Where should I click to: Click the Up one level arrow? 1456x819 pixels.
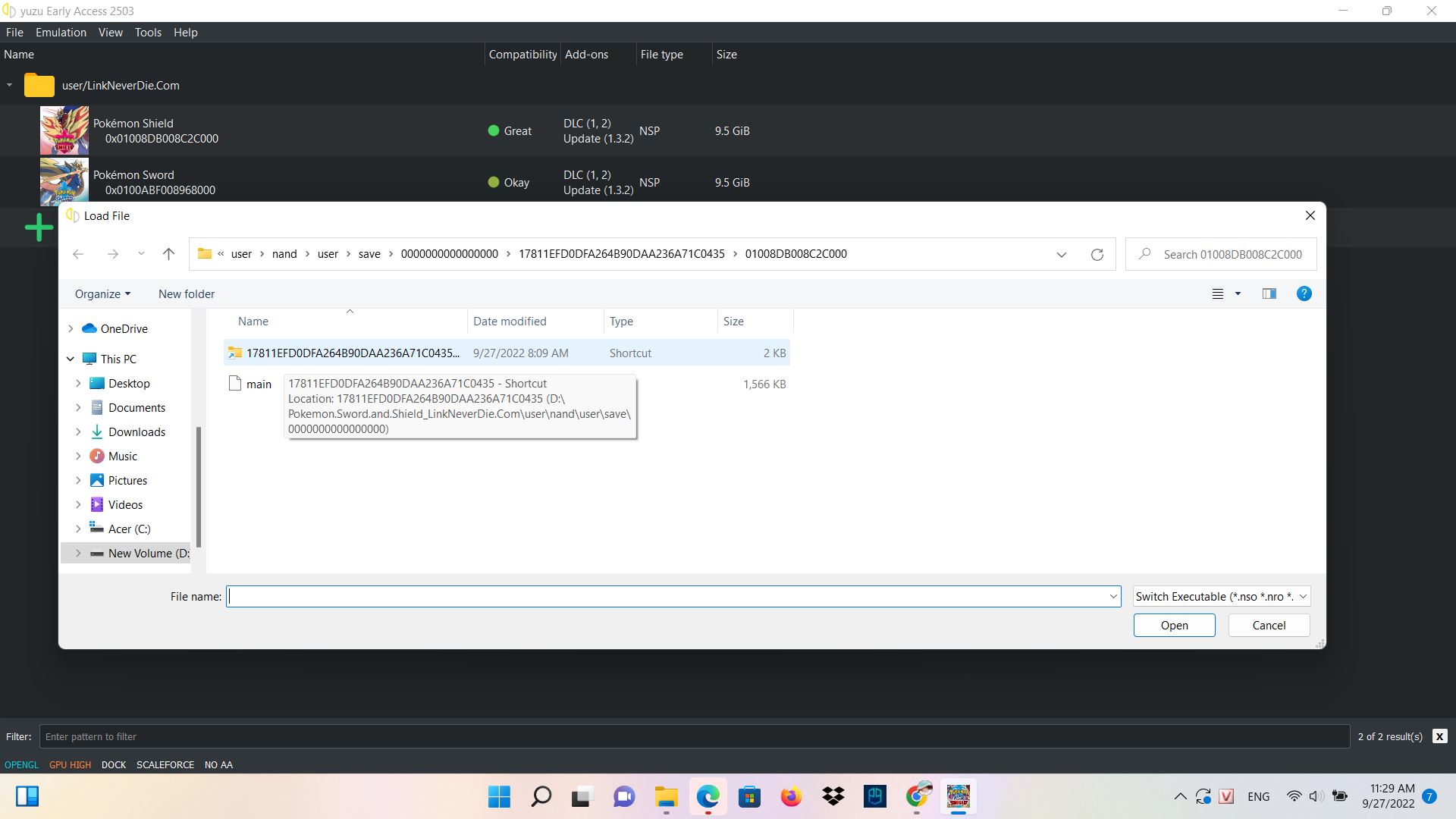[x=168, y=254]
